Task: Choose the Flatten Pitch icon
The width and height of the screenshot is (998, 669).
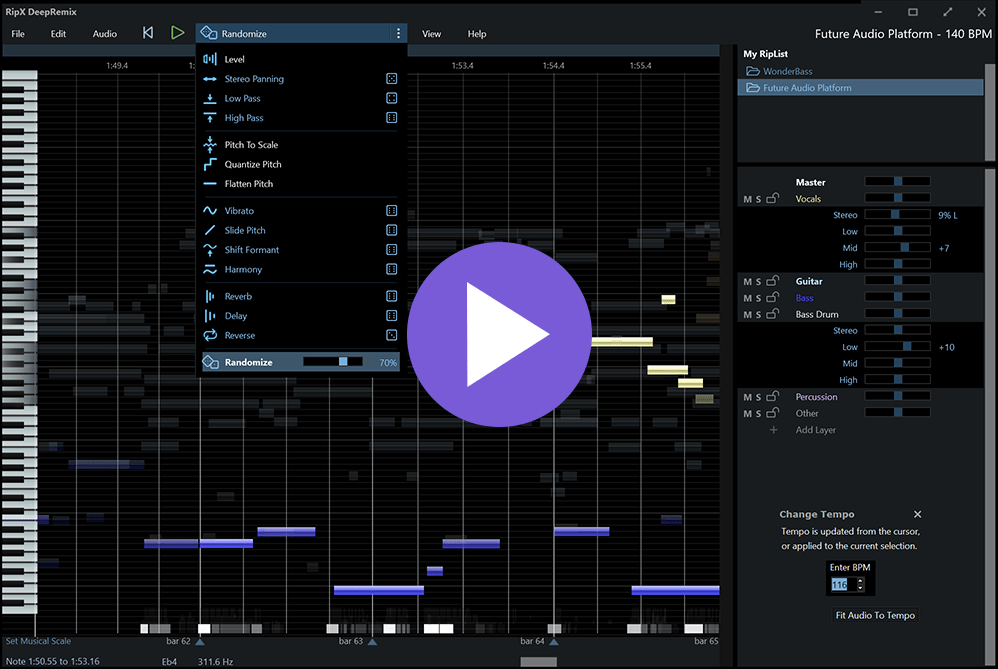Action: pos(210,183)
